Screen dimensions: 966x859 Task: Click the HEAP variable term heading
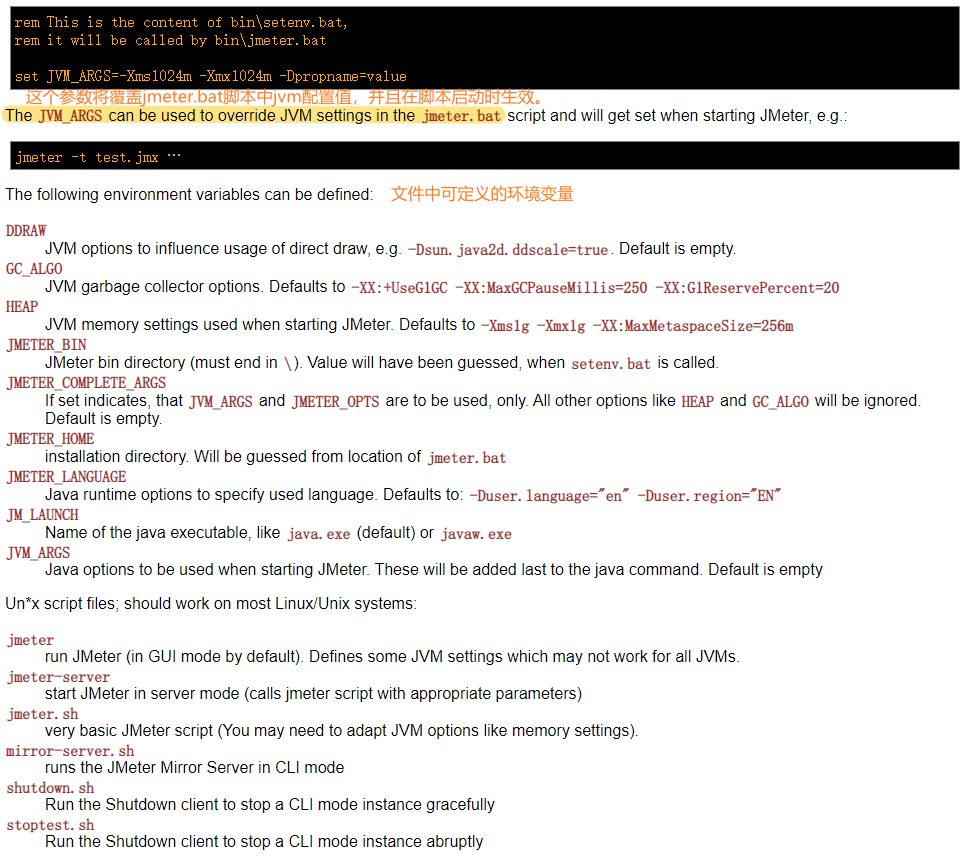pyautogui.click(x=22, y=307)
